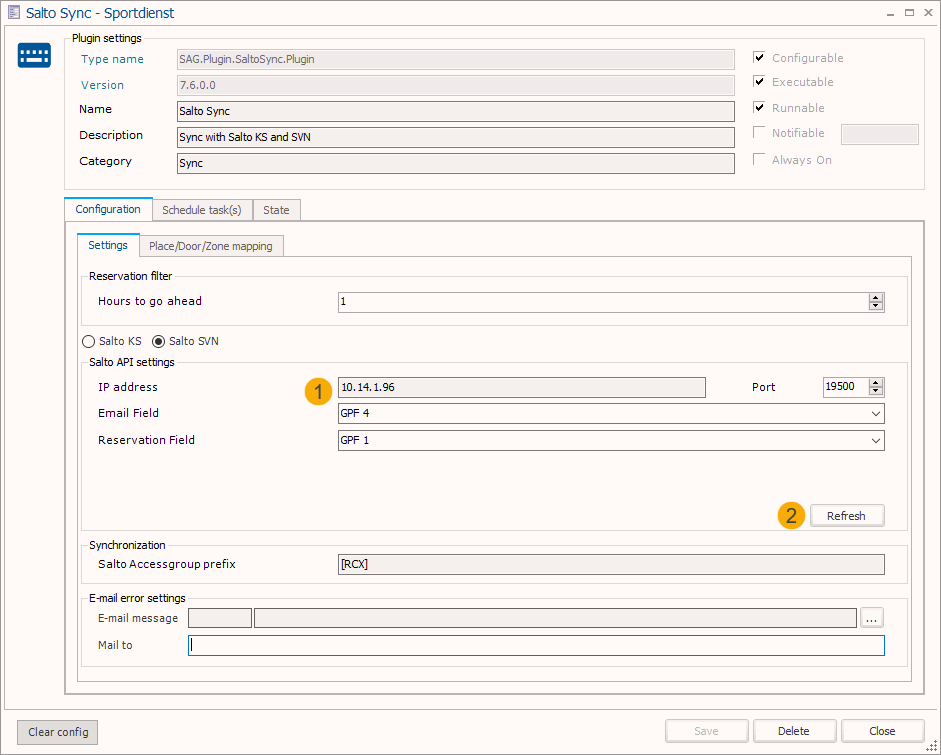This screenshot has height=755, width=941.
Task: Click the orange step 2 marker
Action: [791, 516]
